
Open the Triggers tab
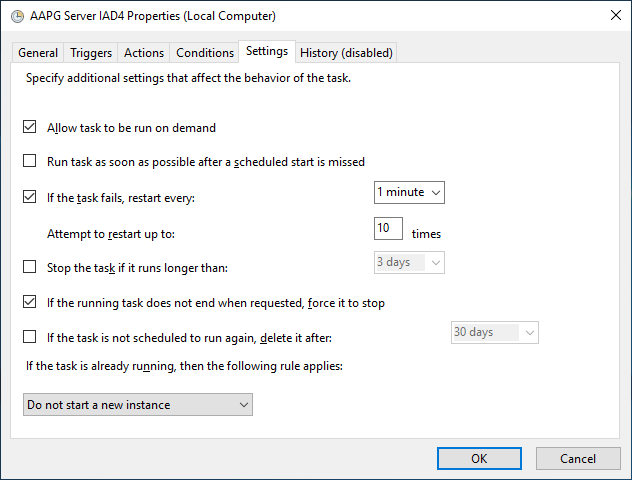click(91, 53)
